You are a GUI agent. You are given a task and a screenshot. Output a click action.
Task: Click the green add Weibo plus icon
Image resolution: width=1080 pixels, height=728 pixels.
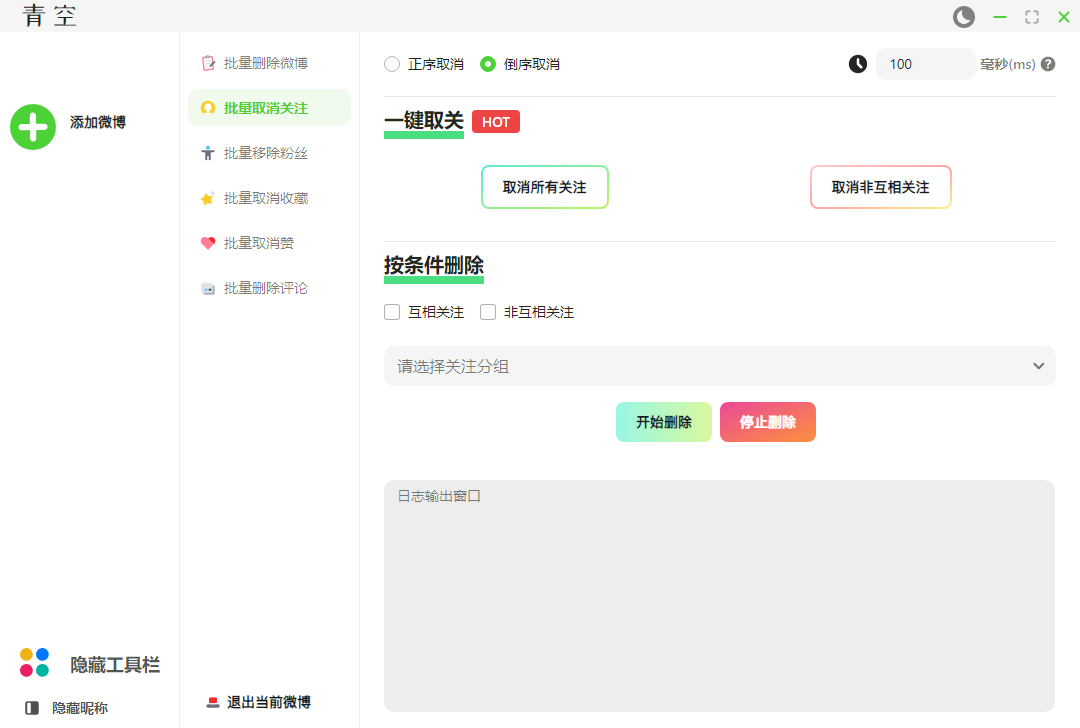[33, 127]
